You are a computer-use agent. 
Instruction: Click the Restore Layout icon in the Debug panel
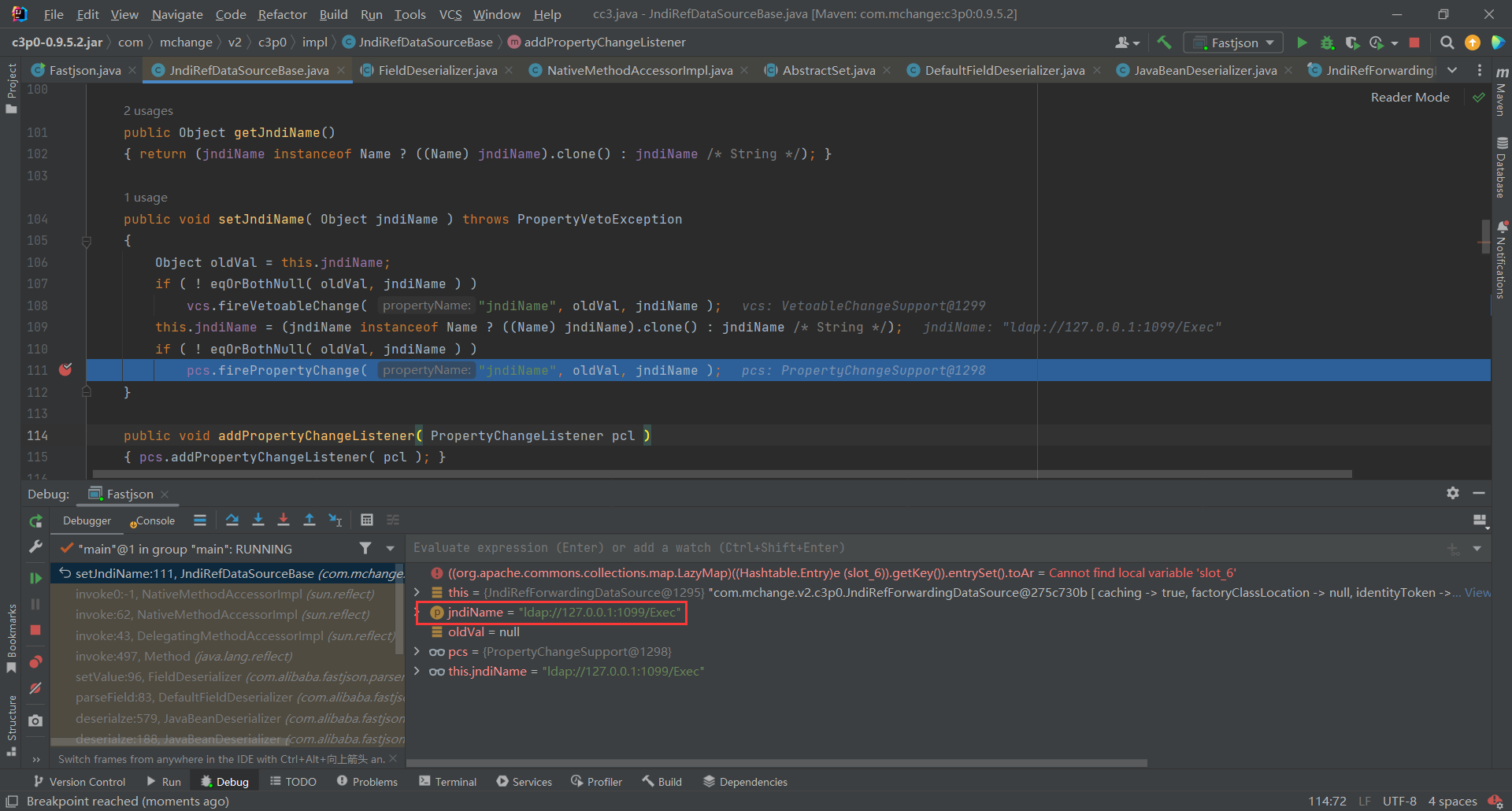1480,520
